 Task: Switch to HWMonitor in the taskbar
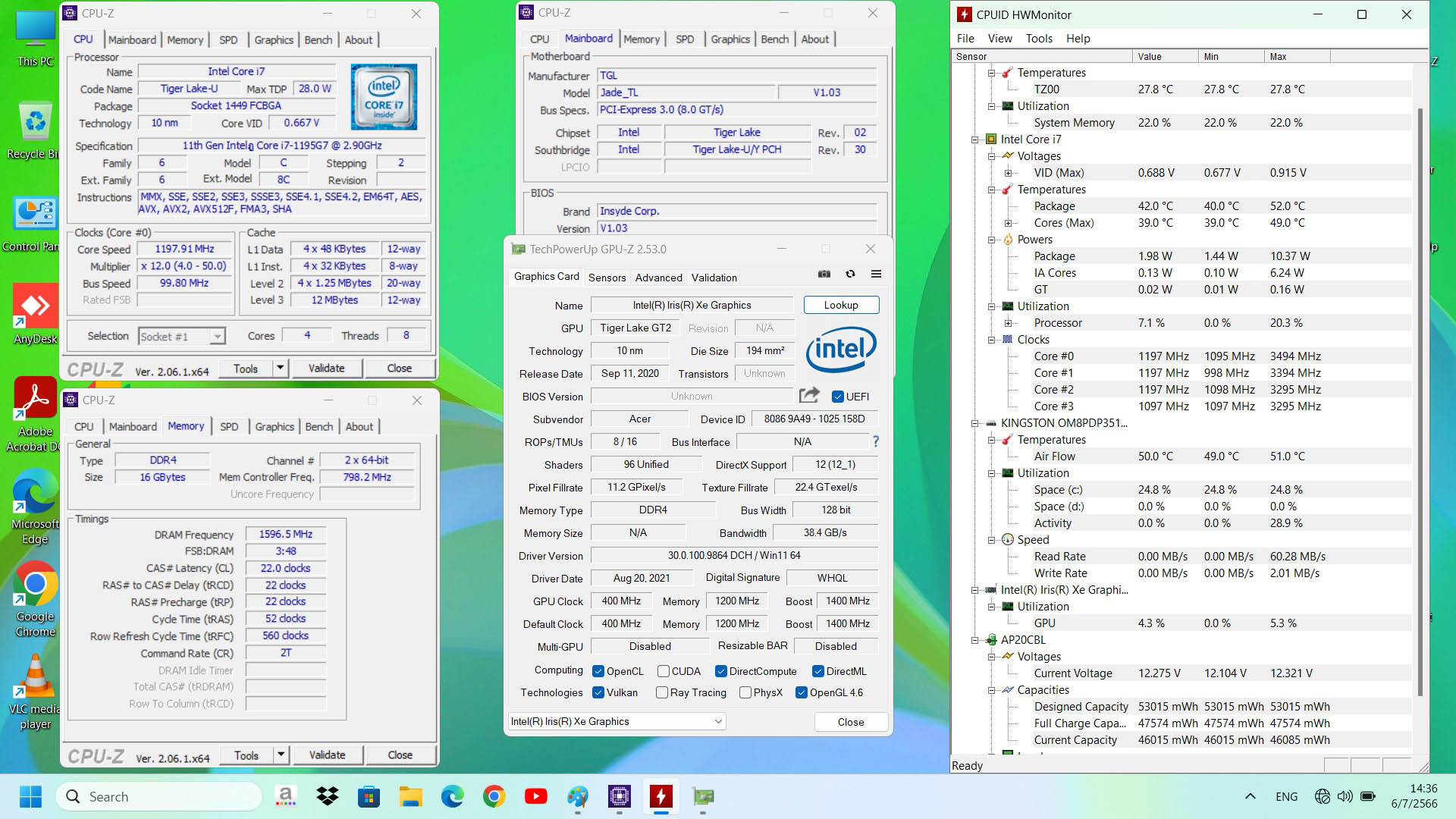click(661, 796)
